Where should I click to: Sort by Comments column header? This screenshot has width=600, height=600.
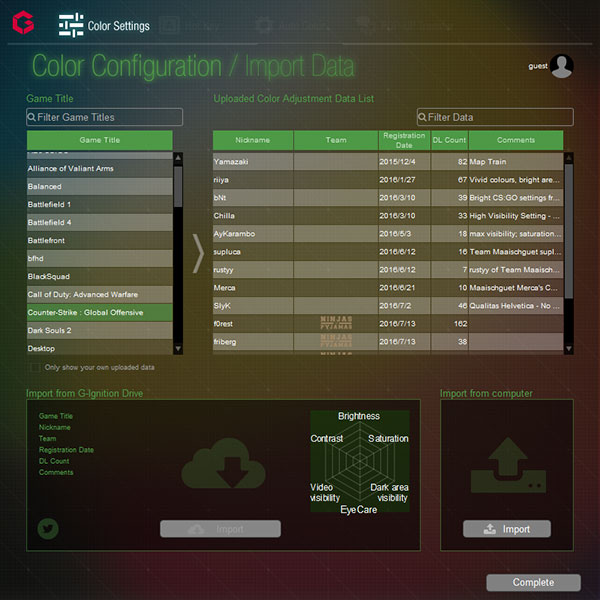pyautogui.click(x=516, y=140)
